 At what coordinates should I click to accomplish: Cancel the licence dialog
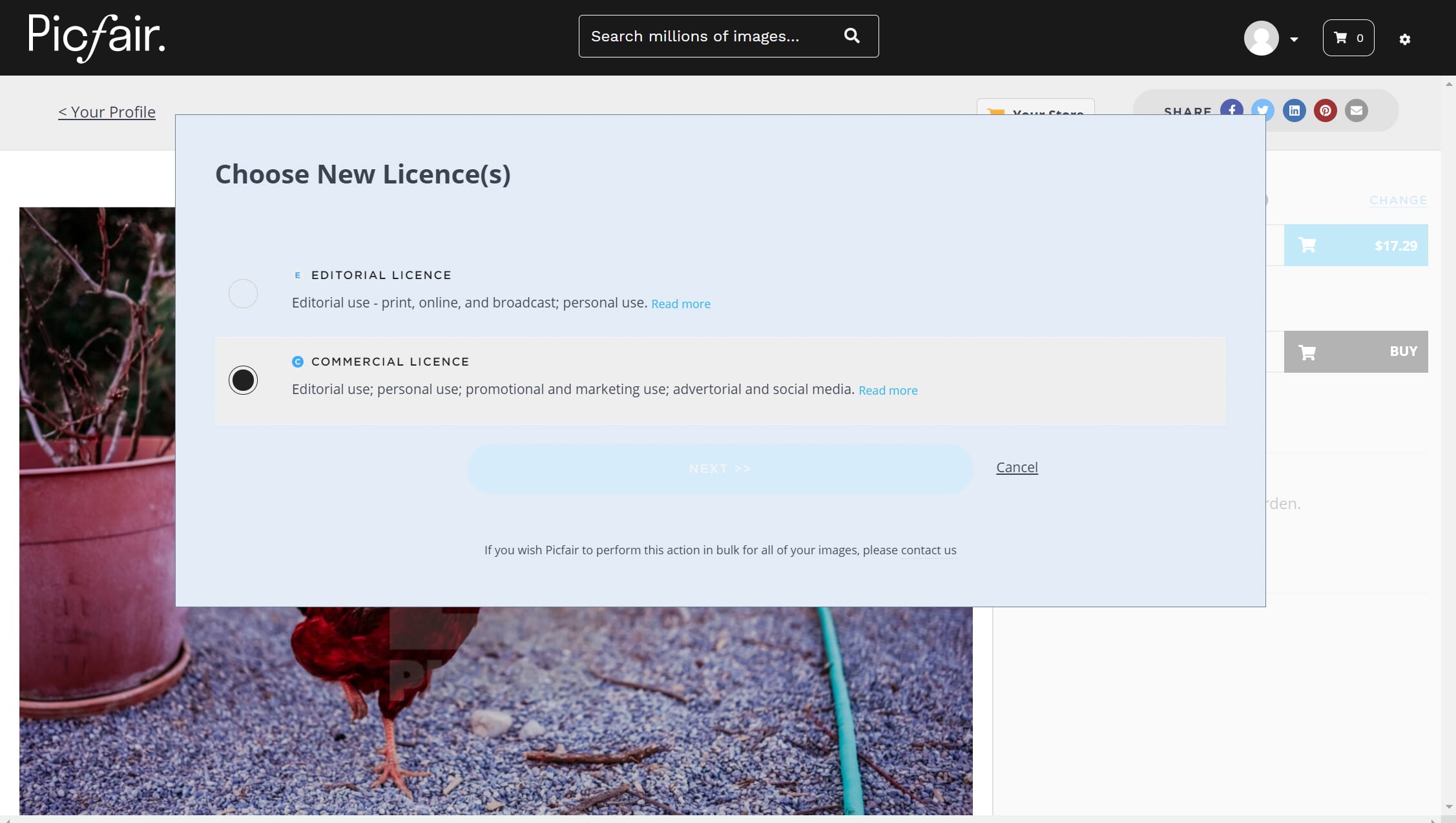tap(1016, 467)
